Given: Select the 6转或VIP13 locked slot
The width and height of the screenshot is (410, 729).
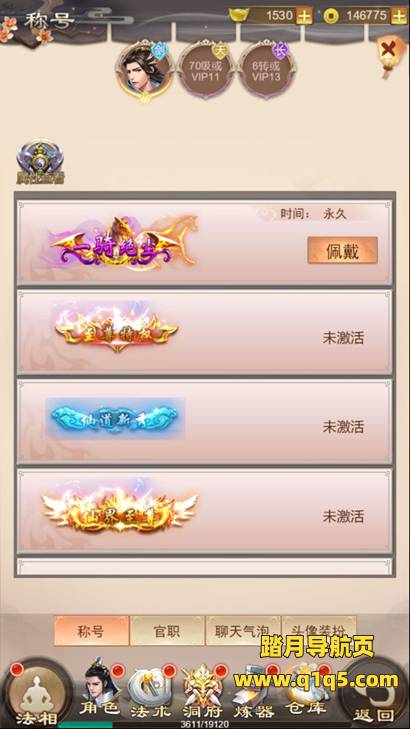Looking at the screenshot, I should pyautogui.click(x=266, y=70).
